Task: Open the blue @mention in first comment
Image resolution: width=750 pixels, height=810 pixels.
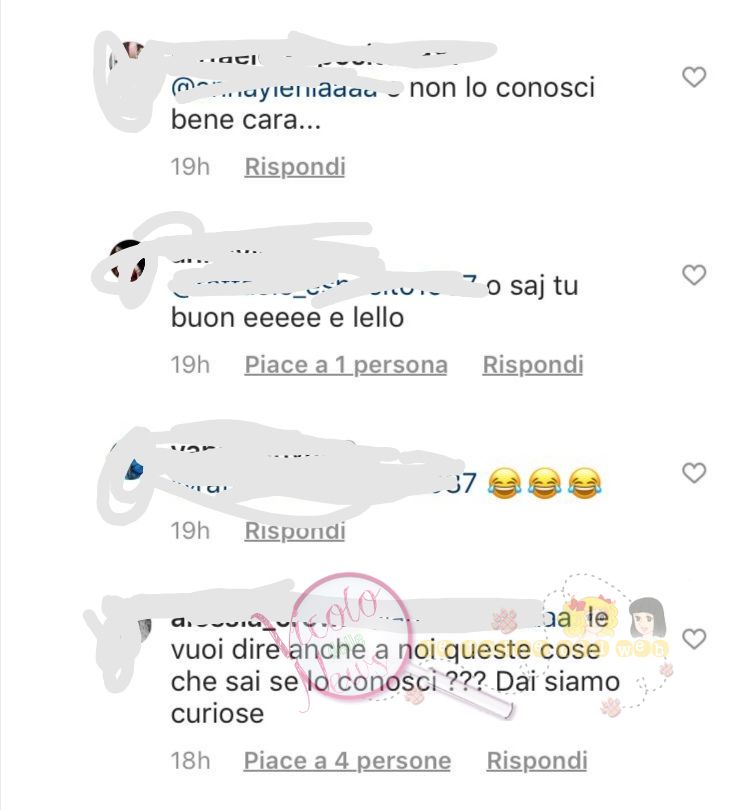Action: (274, 89)
